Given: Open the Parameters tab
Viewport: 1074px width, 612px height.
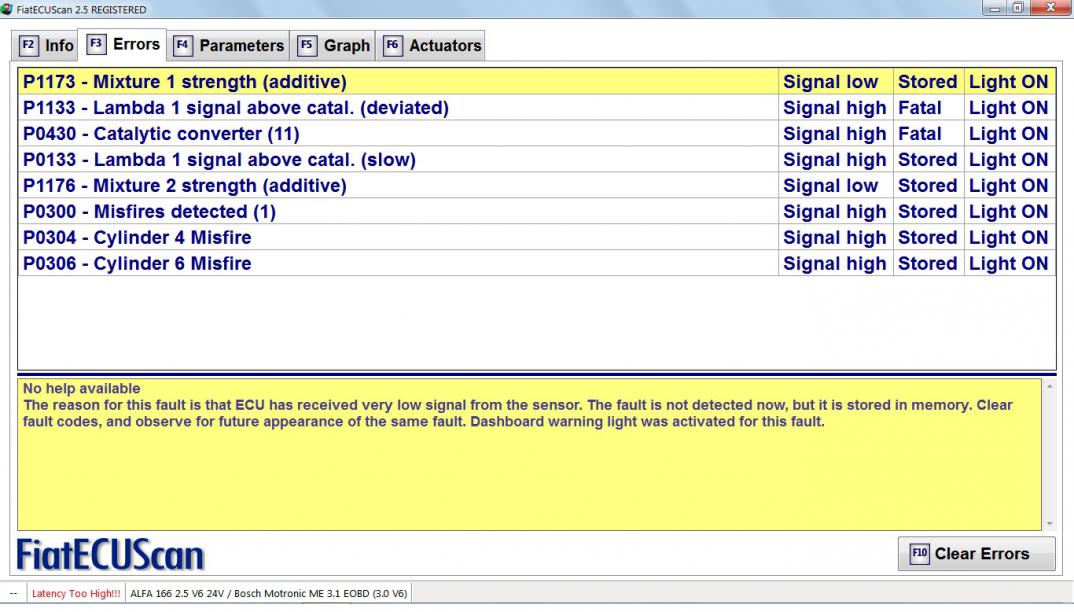Looking at the screenshot, I should click(228, 46).
